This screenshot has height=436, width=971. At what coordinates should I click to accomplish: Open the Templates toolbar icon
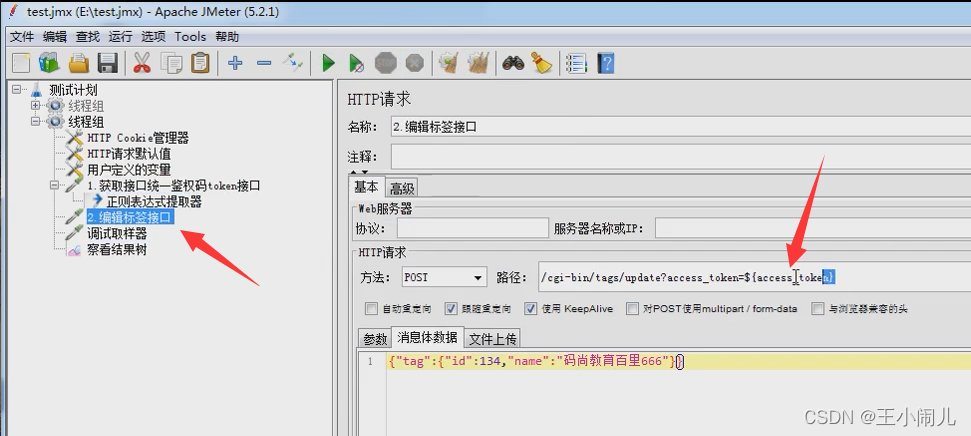[x=49, y=63]
